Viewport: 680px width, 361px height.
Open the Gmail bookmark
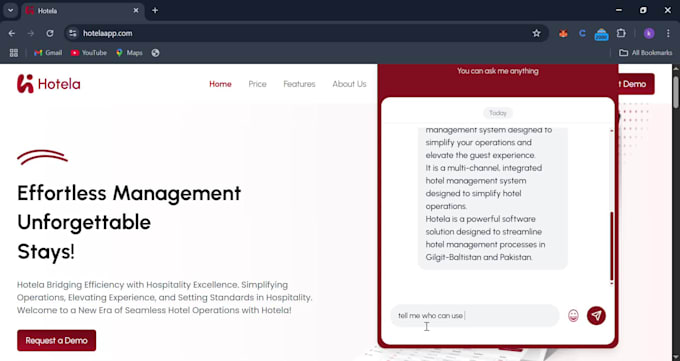(x=48, y=53)
